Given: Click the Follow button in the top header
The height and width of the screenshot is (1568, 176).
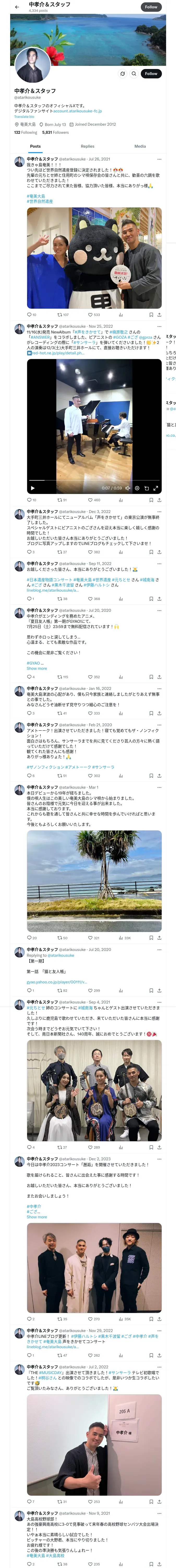Looking at the screenshot, I should pos(151,7).
